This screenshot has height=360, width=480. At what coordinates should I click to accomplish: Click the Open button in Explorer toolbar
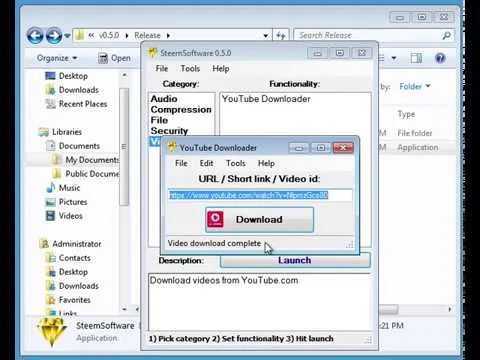pos(115,58)
